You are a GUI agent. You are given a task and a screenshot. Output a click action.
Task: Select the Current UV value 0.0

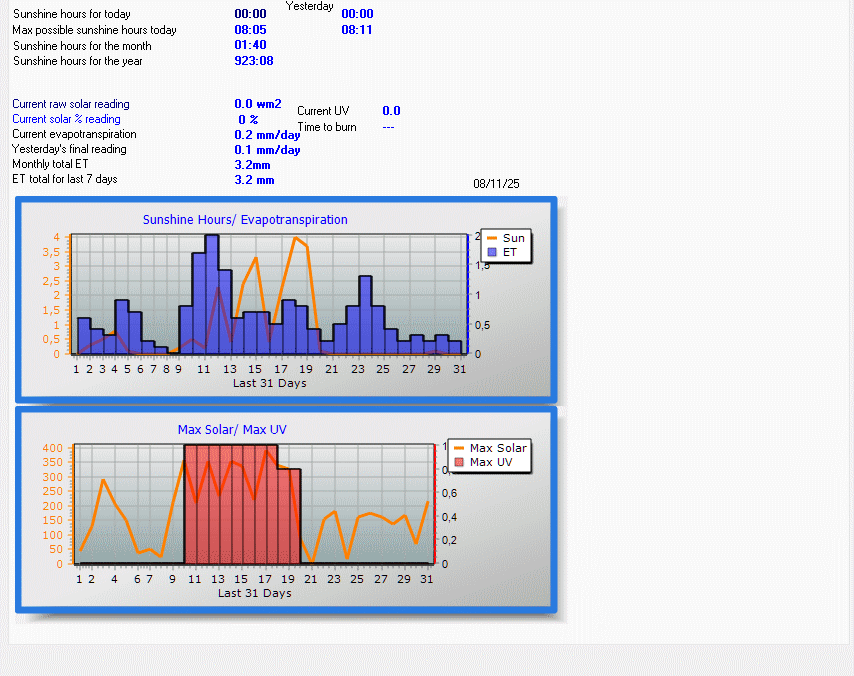tap(391, 111)
